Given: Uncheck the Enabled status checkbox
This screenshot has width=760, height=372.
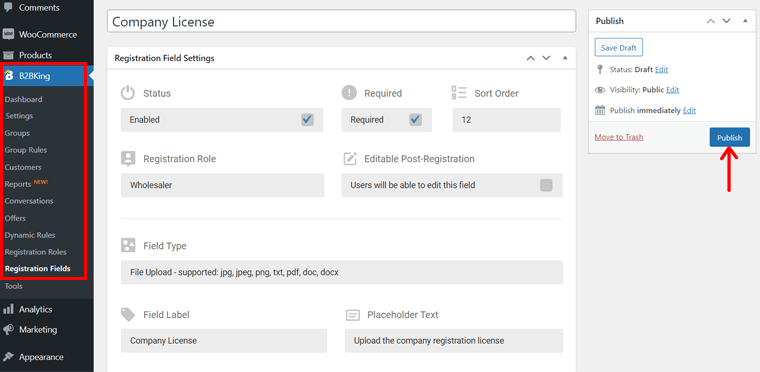Looking at the screenshot, I should (x=307, y=120).
